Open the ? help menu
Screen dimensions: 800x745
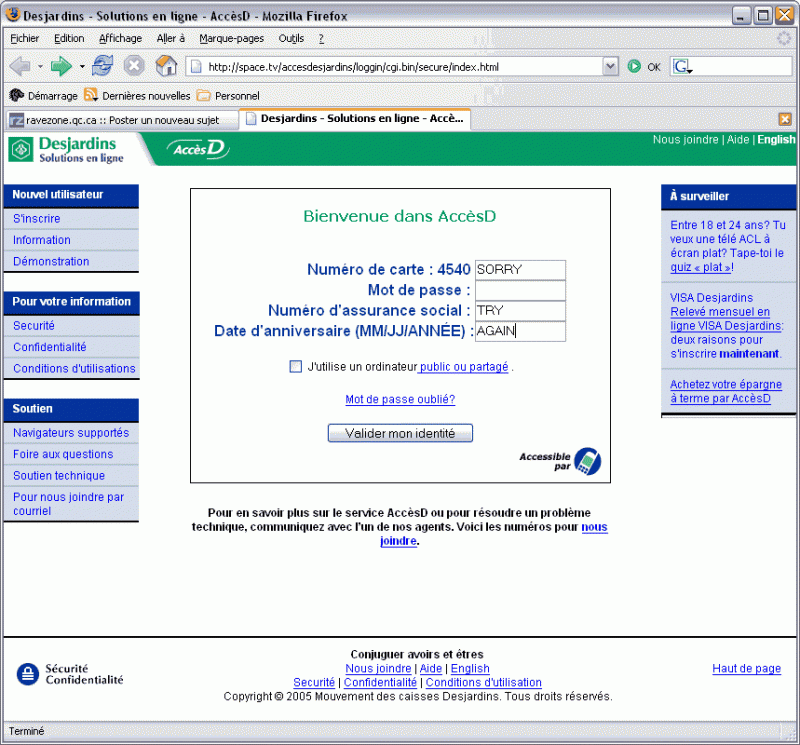click(321, 38)
